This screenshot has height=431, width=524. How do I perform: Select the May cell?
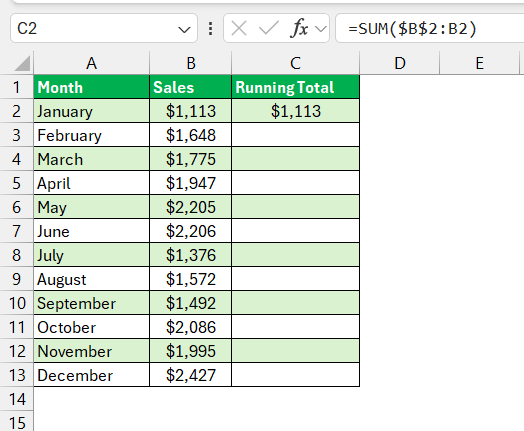91,207
